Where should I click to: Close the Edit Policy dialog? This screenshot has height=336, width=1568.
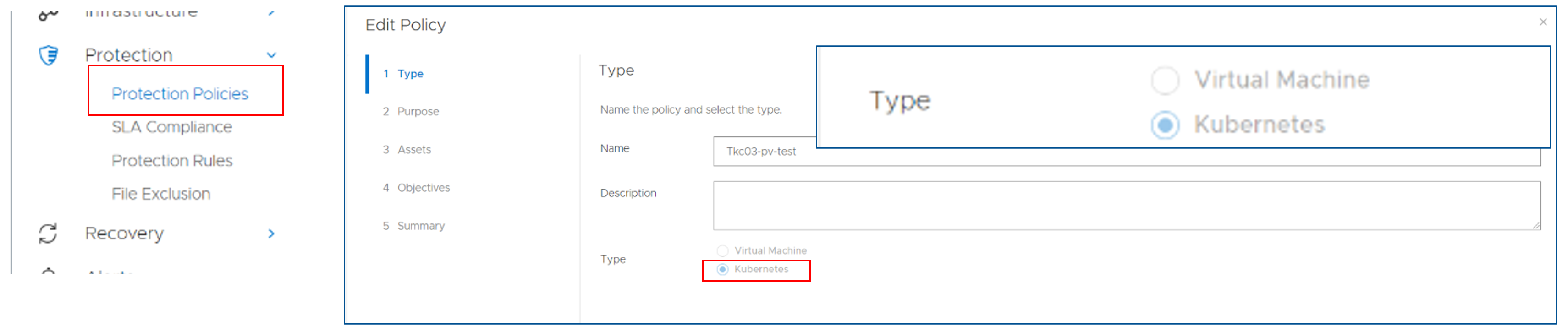(1542, 22)
